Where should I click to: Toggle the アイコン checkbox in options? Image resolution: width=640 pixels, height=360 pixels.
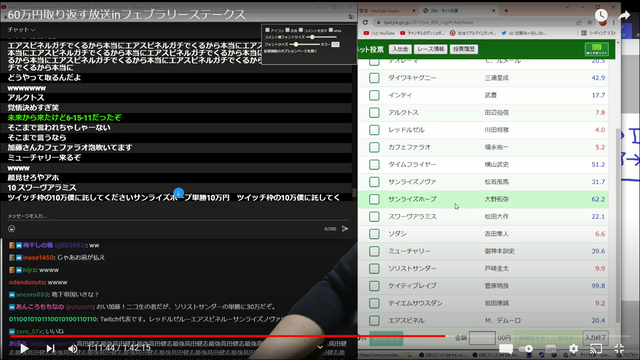click(267, 30)
